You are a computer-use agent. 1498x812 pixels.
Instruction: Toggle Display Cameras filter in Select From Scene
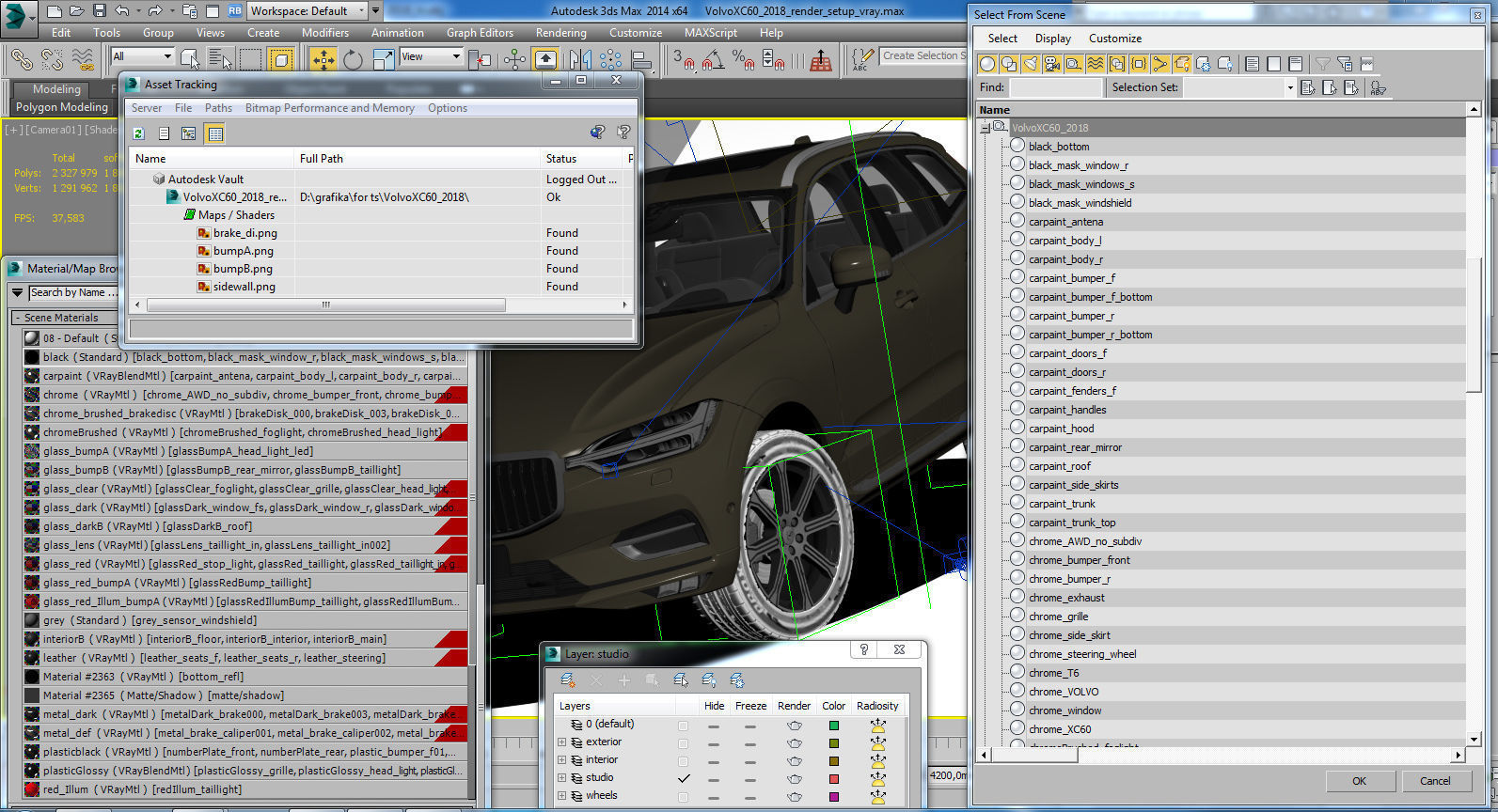click(x=1052, y=64)
